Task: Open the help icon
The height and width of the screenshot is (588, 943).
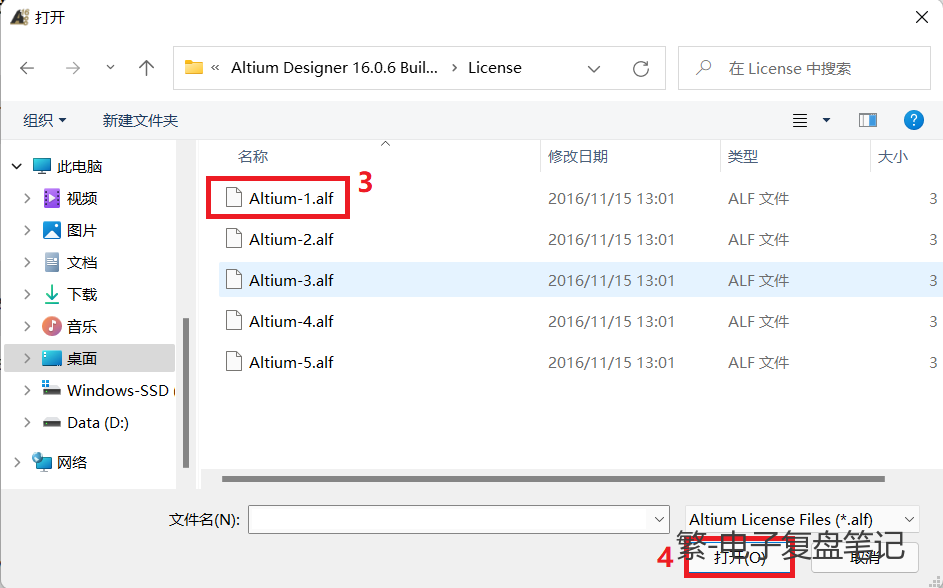Action: [914, 120]
